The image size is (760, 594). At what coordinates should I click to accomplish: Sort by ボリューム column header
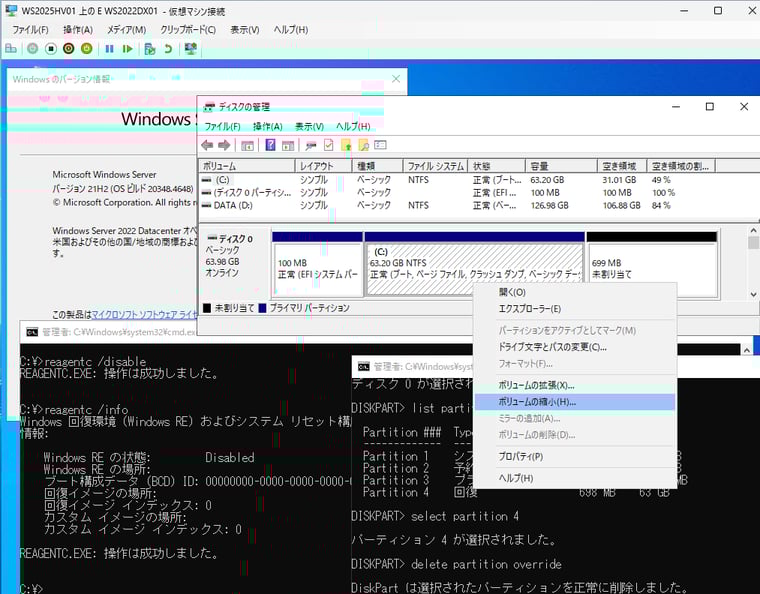[x=247, y=166]
